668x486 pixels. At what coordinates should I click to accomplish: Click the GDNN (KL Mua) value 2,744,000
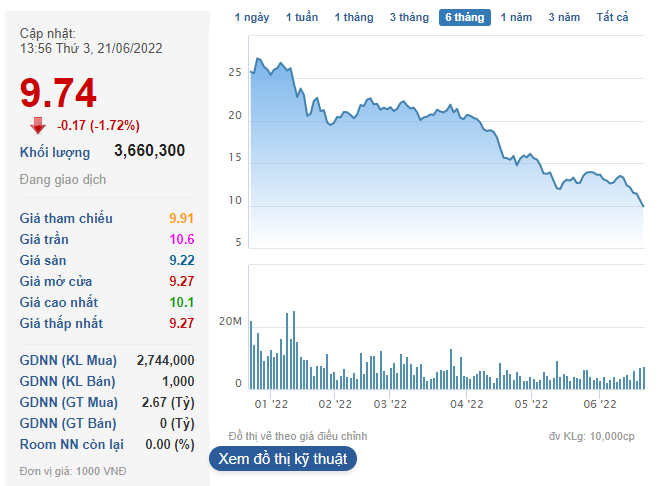point(165,360)
